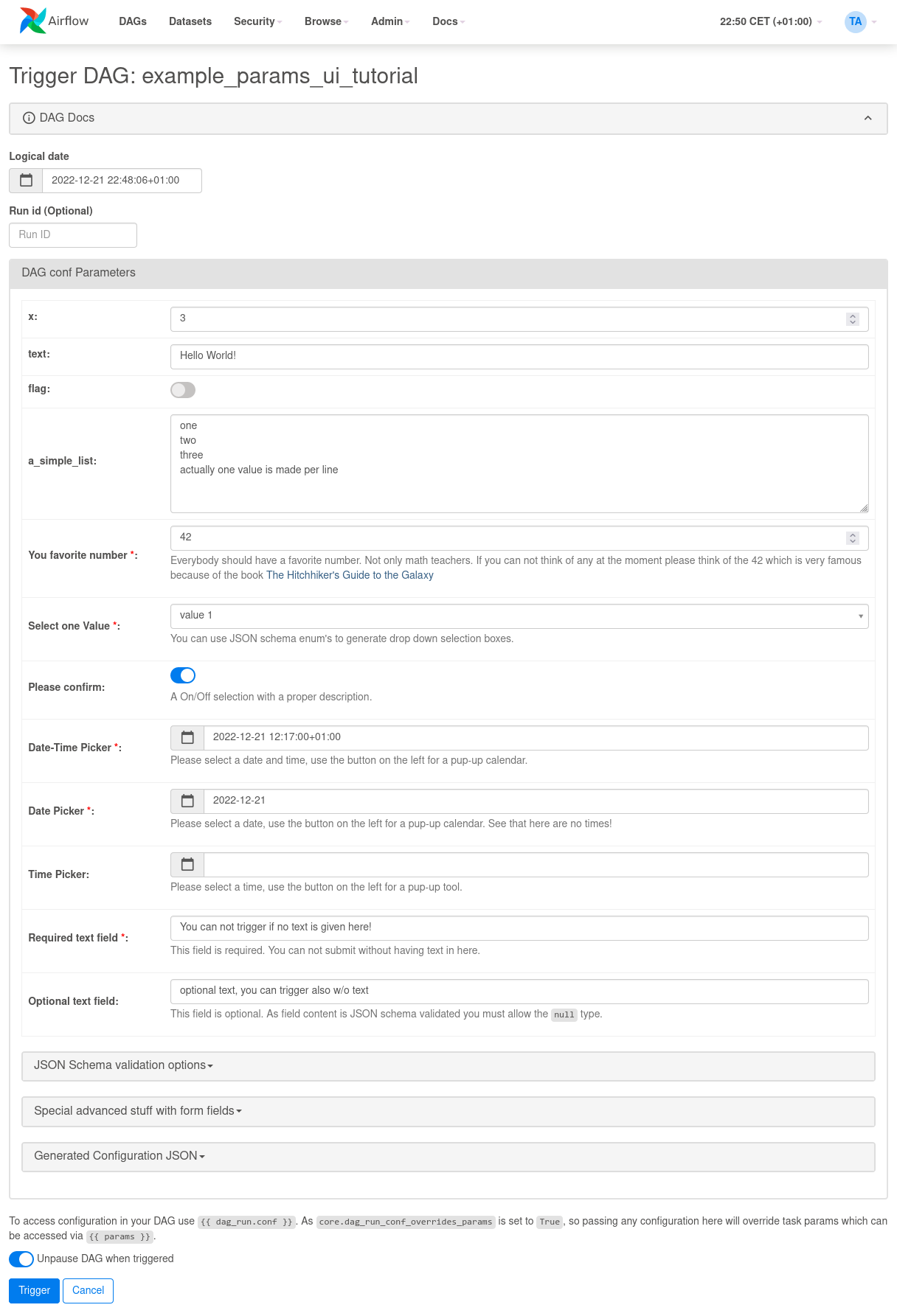This screenshot has height=1316, width=897.
Task: Open the Browse menu
Action: click(x=326, y=21)
